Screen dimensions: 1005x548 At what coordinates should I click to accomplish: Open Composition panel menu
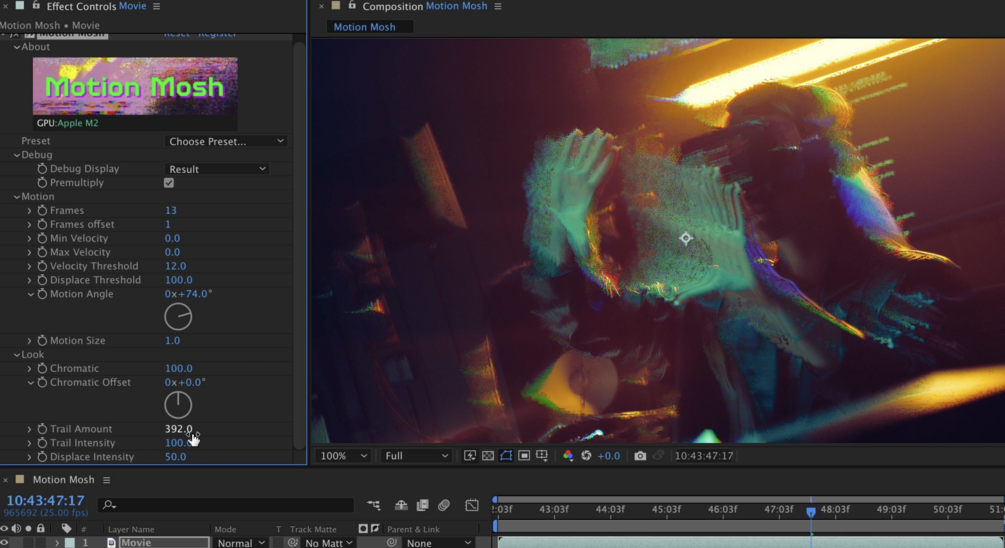[x=497, y=6]
